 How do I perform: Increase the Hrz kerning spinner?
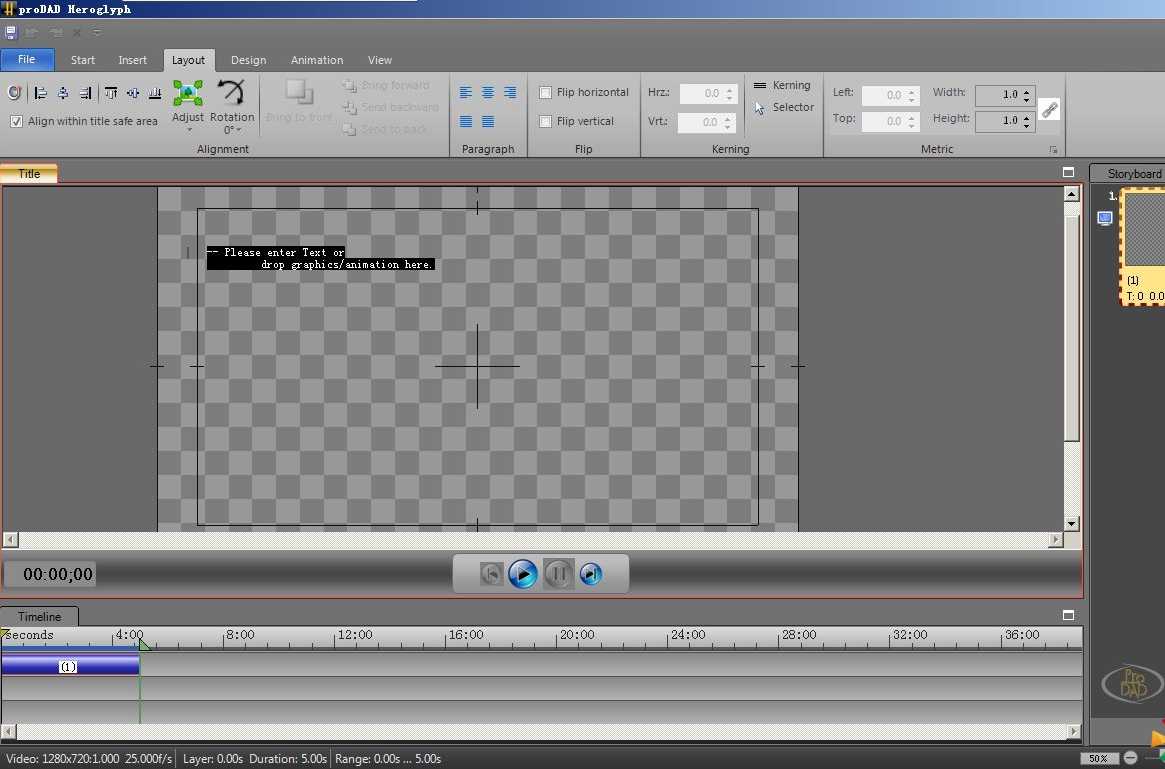point(730,89)
